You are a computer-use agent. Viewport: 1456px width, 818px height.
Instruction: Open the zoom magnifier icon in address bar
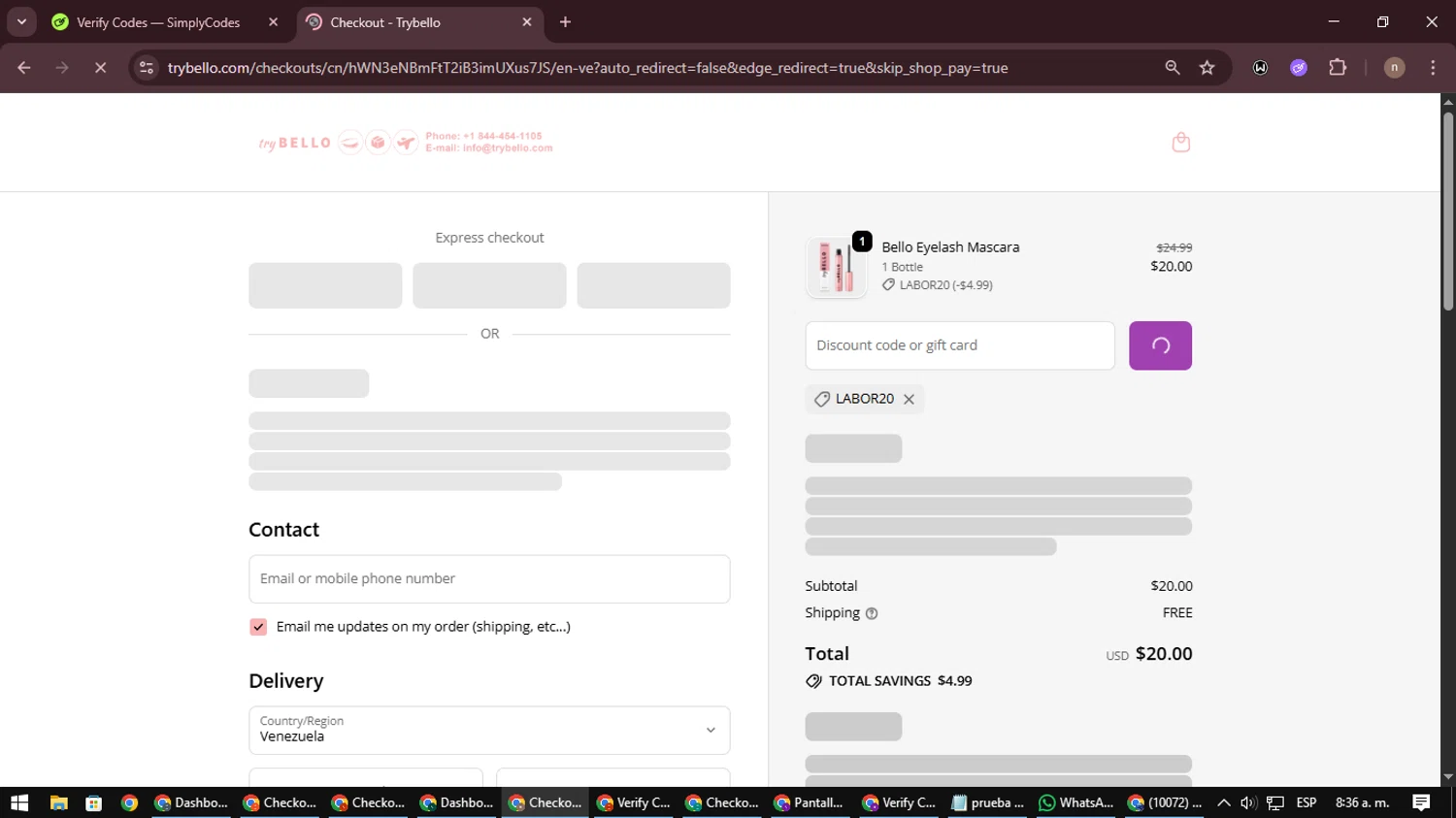(x=1173, y=68)
